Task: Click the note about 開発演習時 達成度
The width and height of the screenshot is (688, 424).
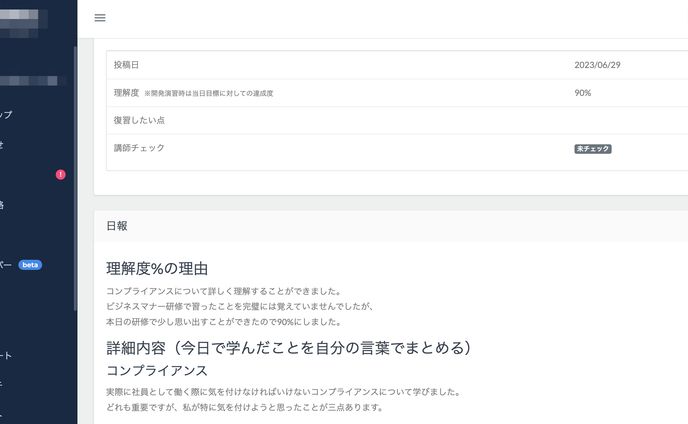Action: tap(209, 93)
